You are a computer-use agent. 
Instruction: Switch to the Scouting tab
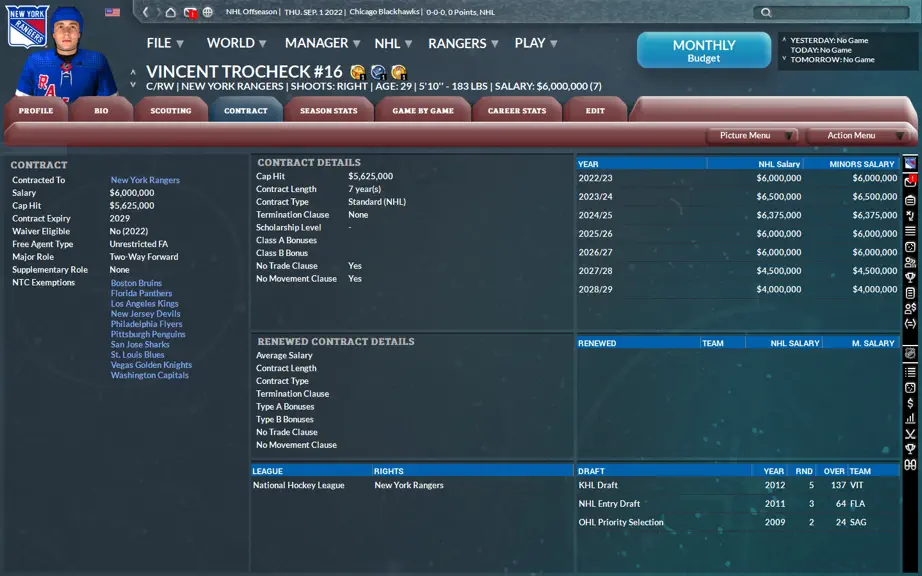click(x=171, y=110)
